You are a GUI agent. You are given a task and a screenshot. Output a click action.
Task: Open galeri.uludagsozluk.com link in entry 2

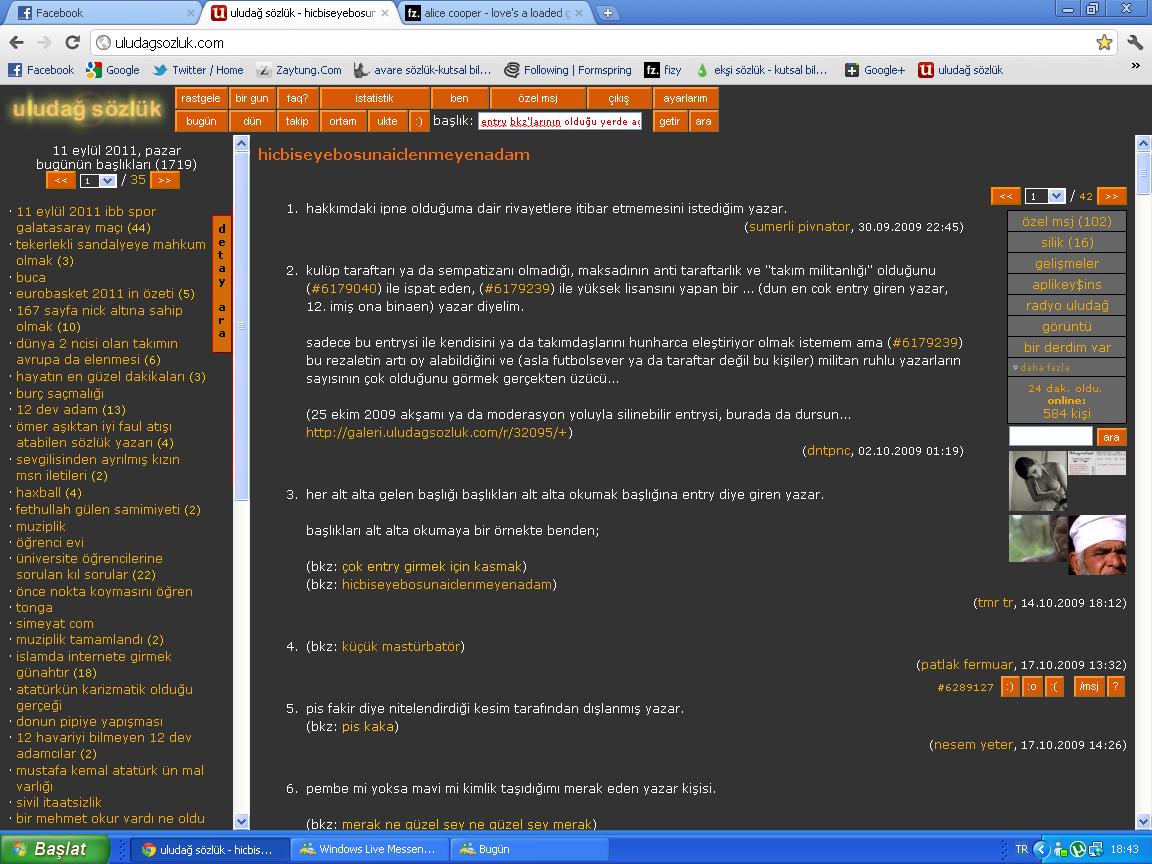(436, 432)
